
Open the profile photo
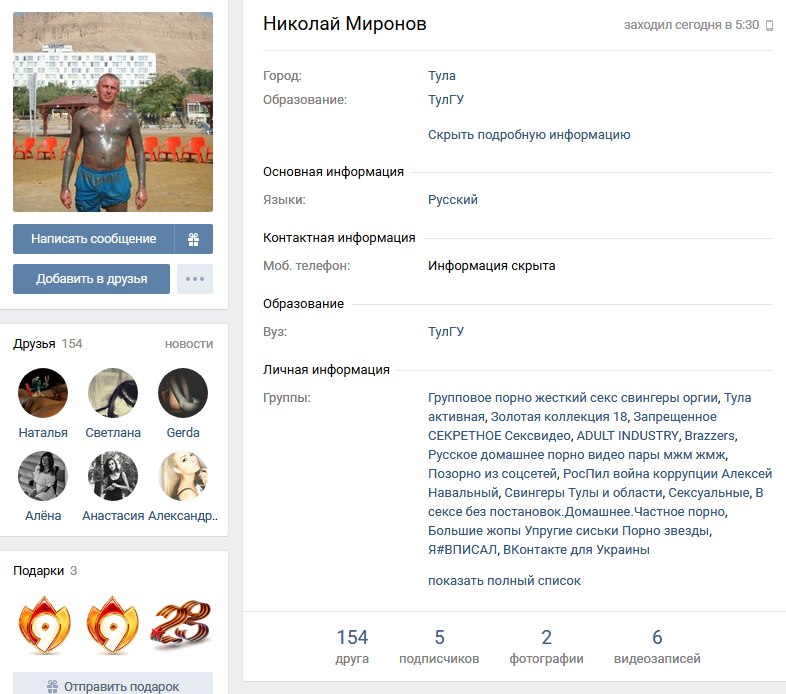(x=113, y=112)
